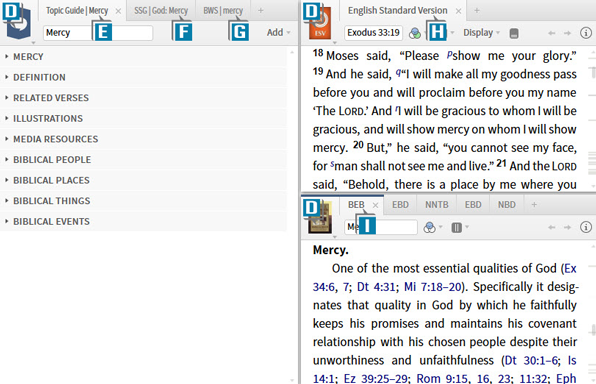The width and height of the screenshot is (596, 384).
Task: Show resource information for the BEB panel
Action: click(x=586, y=227)
